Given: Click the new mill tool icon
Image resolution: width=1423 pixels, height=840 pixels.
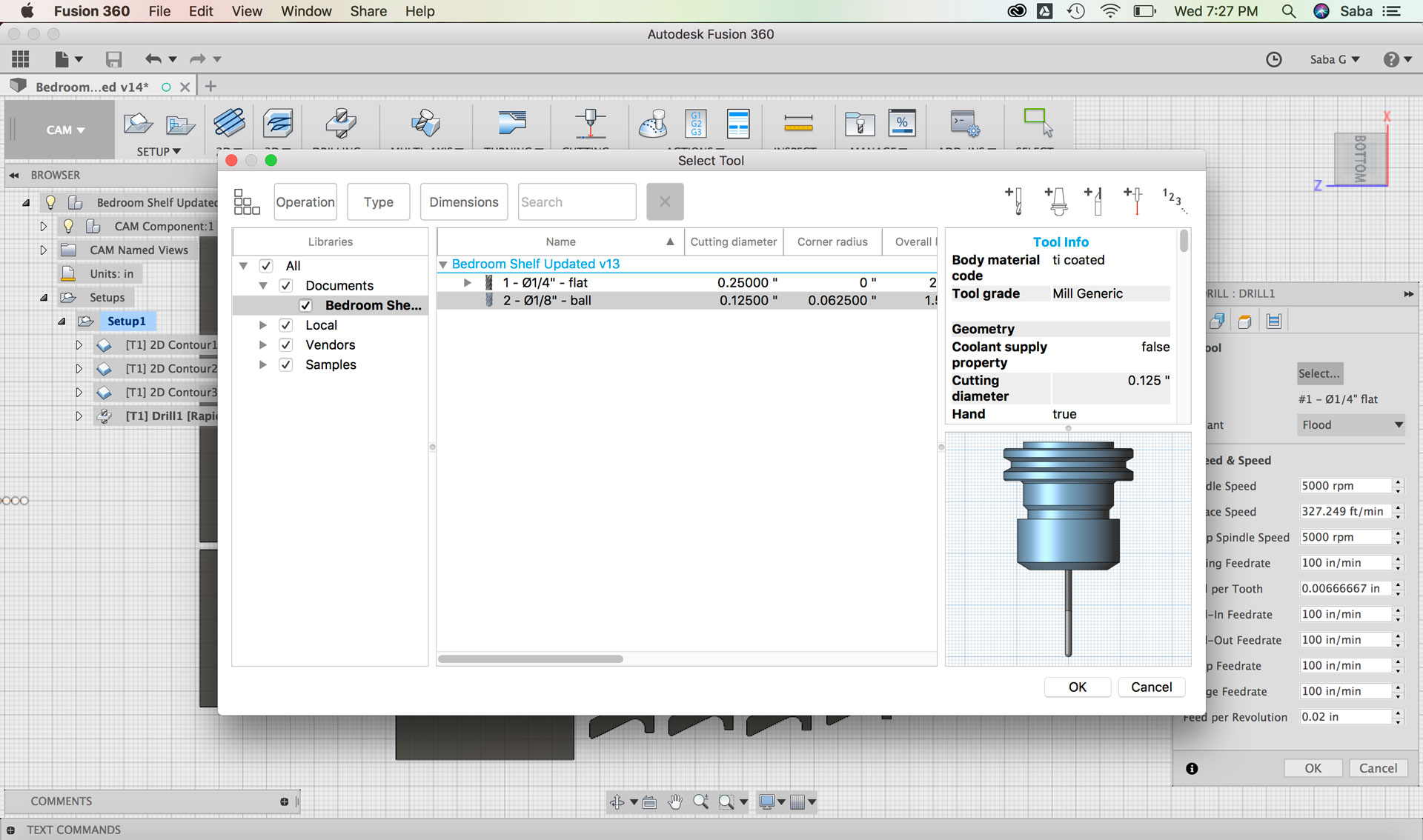Looking at the screenshot, I should 1014,201.
